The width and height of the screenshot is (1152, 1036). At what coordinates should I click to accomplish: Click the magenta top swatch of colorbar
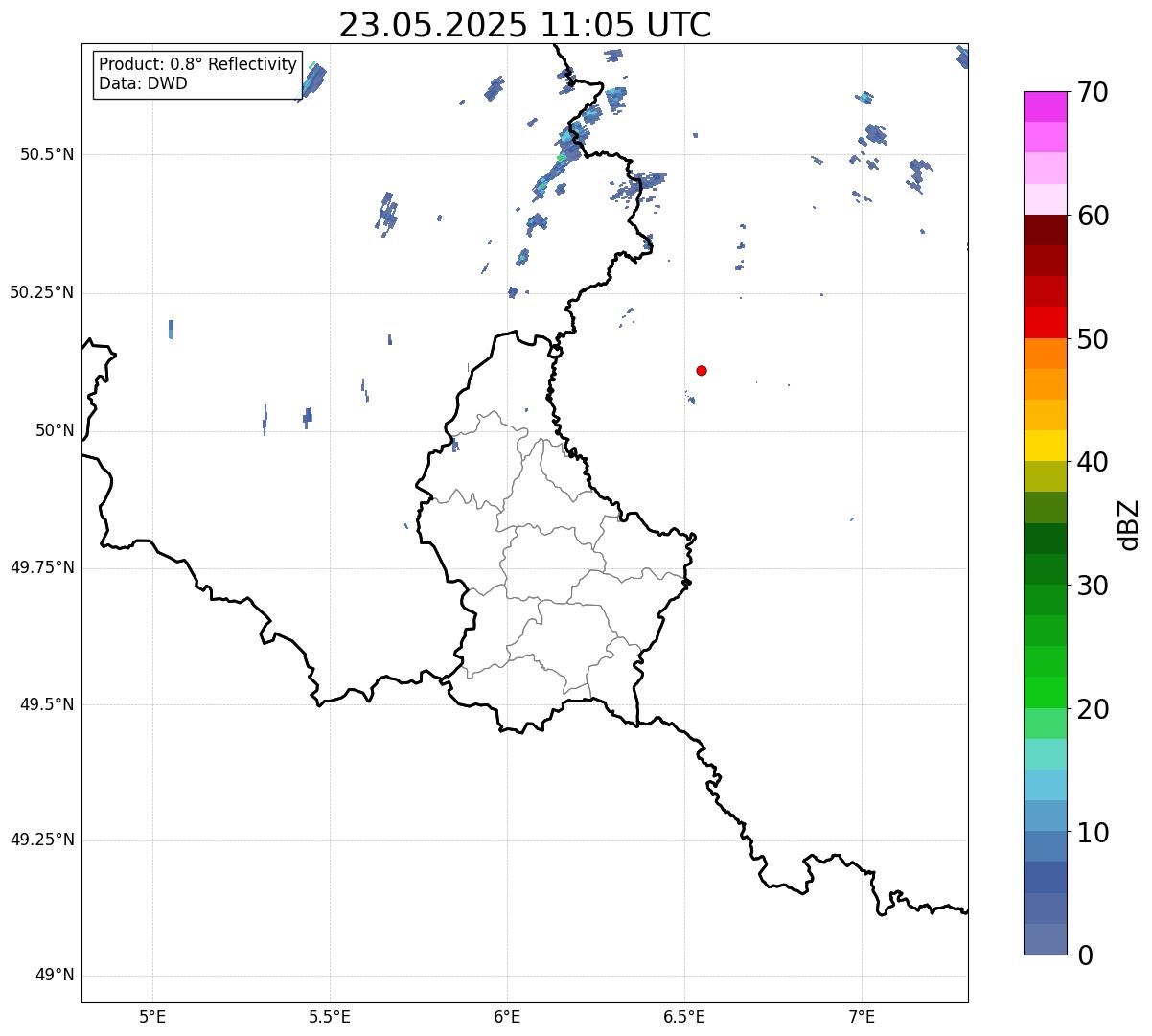tap(1046, 106)
